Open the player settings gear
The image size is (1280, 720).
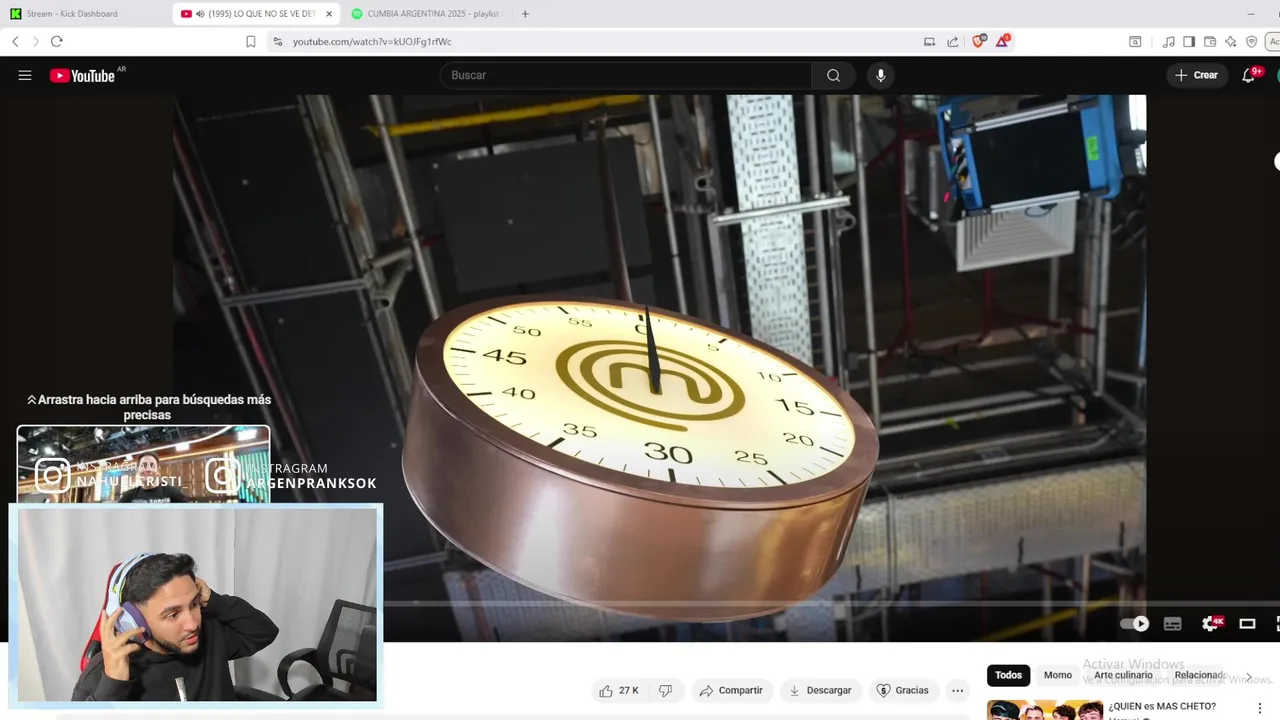point(1211,623)
